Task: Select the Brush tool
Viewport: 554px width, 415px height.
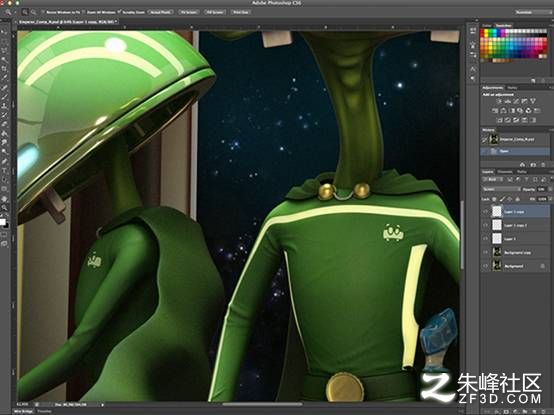Action: tap(5, 96)
